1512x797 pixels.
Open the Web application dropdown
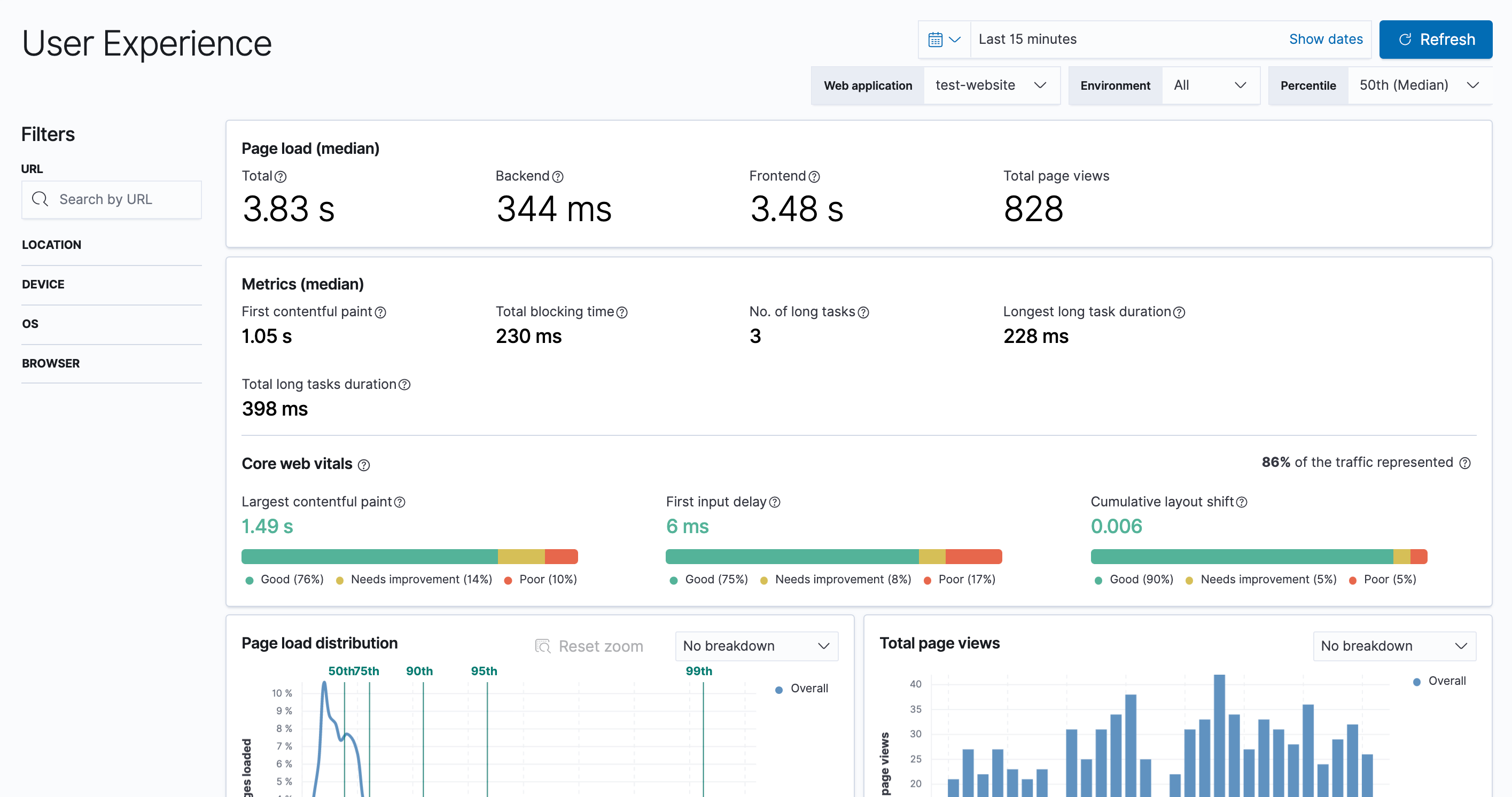tap(990, 85)
